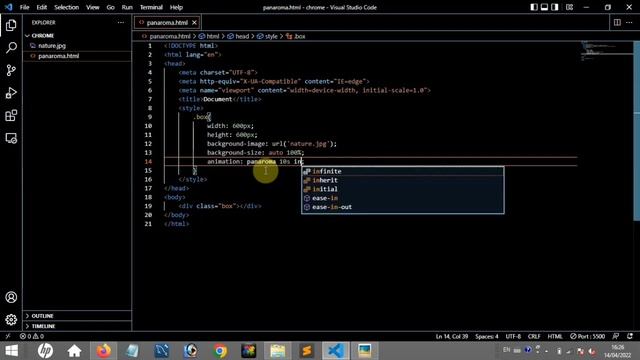Choose 'inherit' from the suggestion list

pos(402,180)
